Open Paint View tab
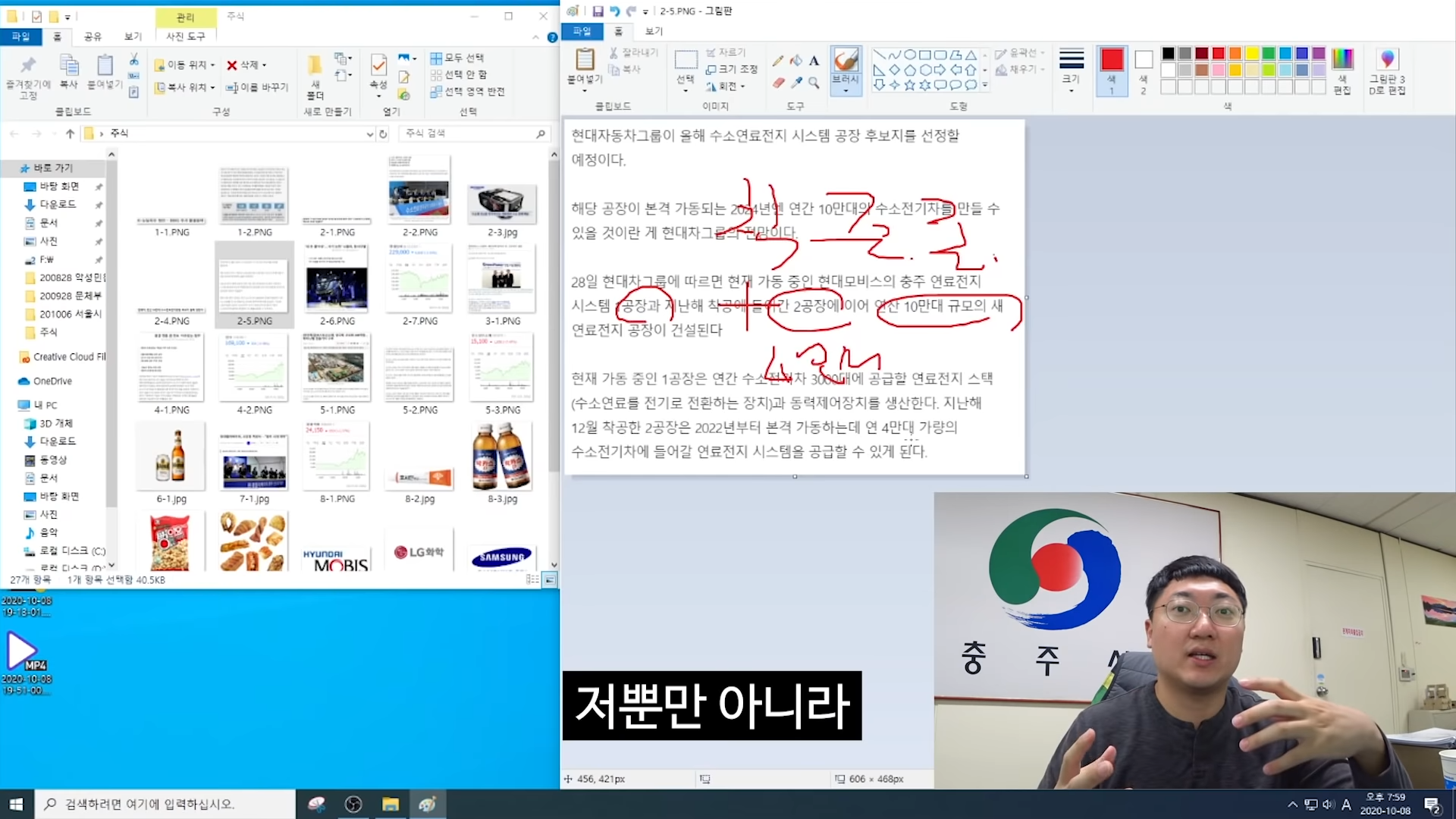This screenshot has height=819, width=1456. point(654,31)
